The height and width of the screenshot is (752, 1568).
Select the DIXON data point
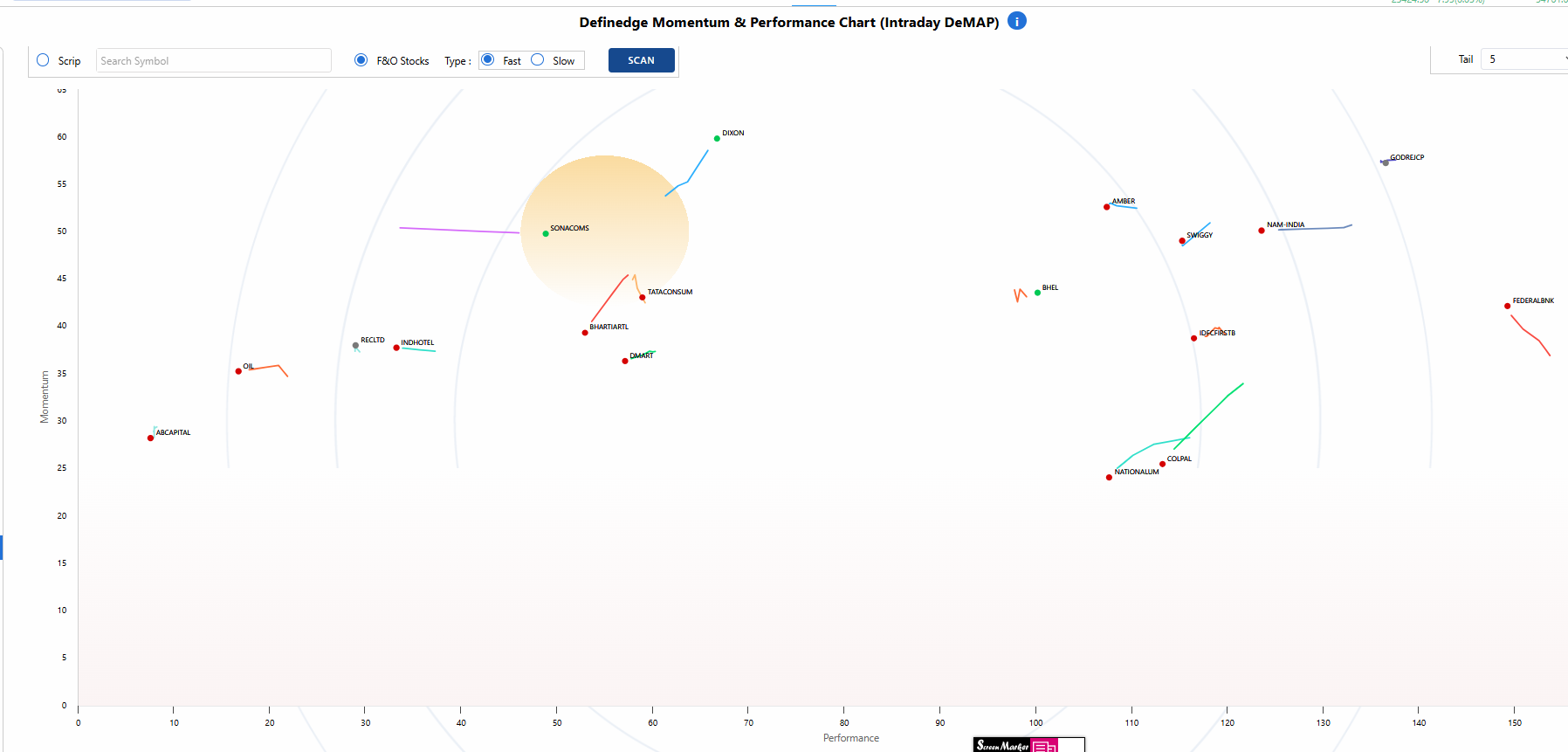(717, 138)
